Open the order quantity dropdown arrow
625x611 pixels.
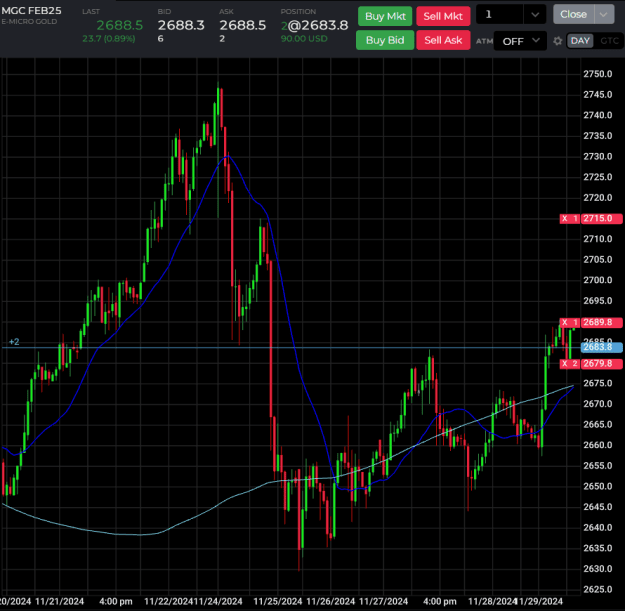[535, 15]
